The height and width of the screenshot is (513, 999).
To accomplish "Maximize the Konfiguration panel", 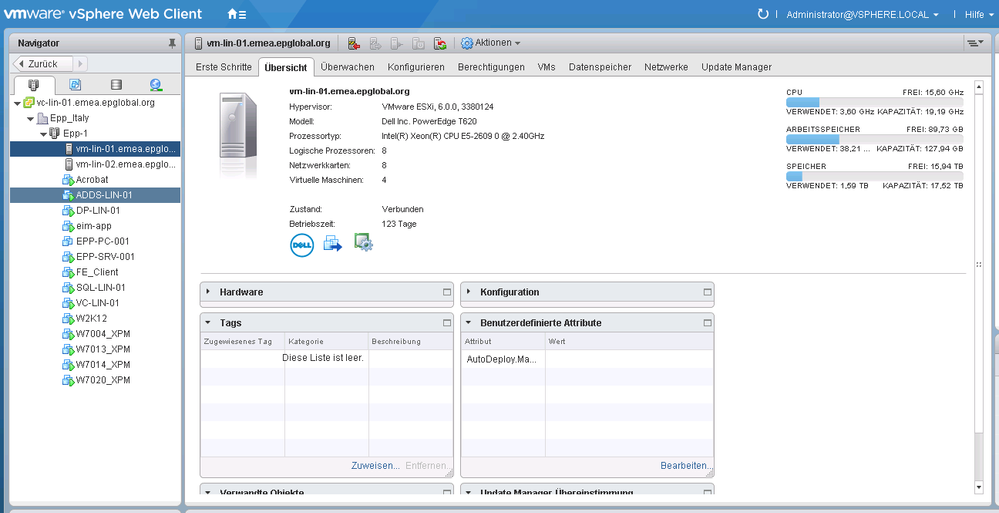I will [x=707, y=292].
